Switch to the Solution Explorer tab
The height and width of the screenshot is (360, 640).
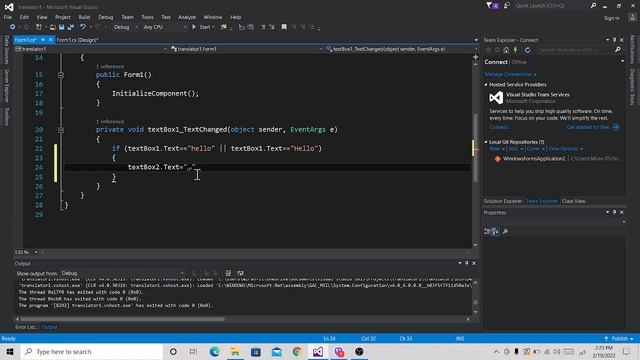tap(503, 201)
